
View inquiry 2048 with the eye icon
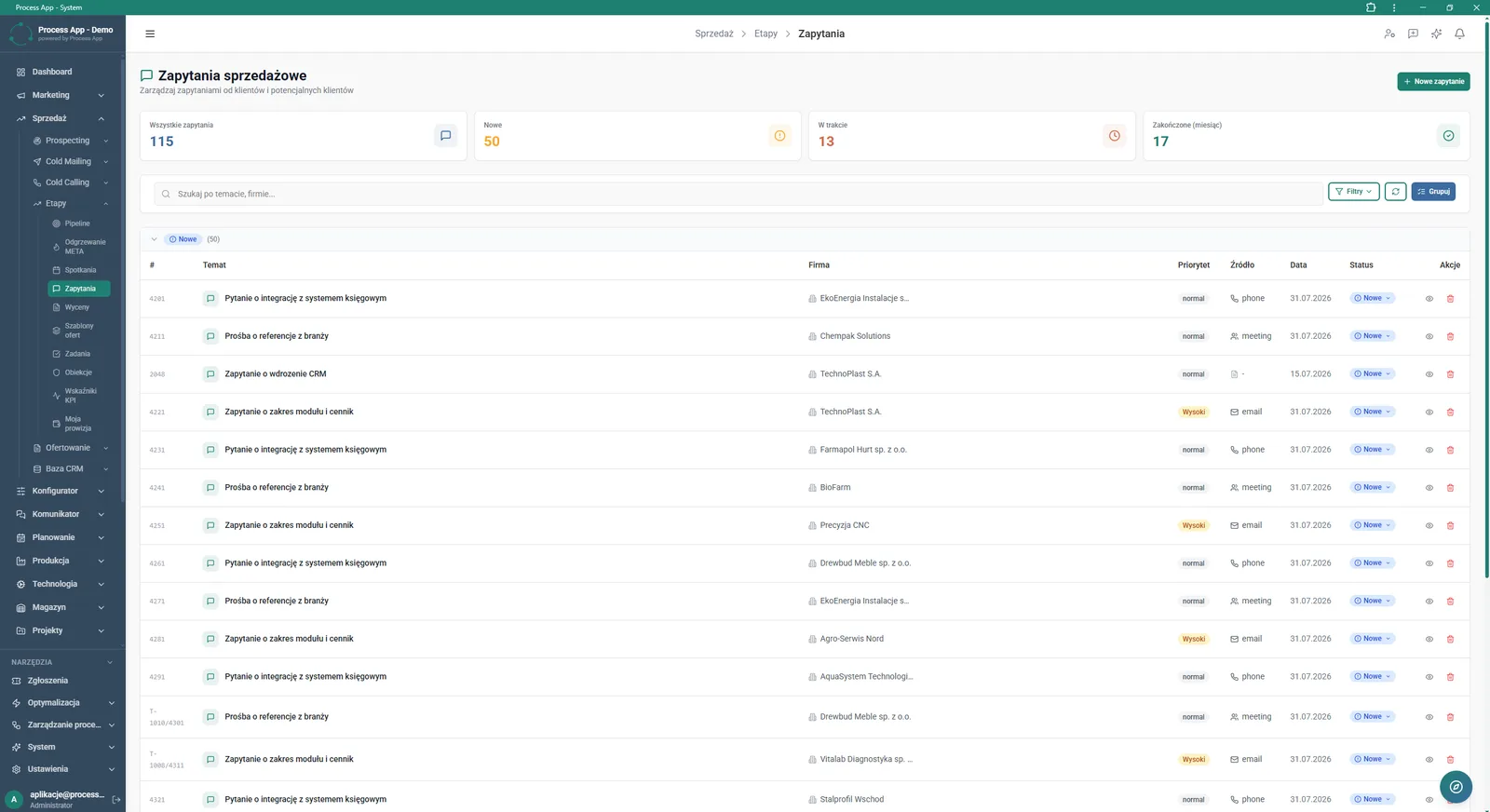[1429, 374]
